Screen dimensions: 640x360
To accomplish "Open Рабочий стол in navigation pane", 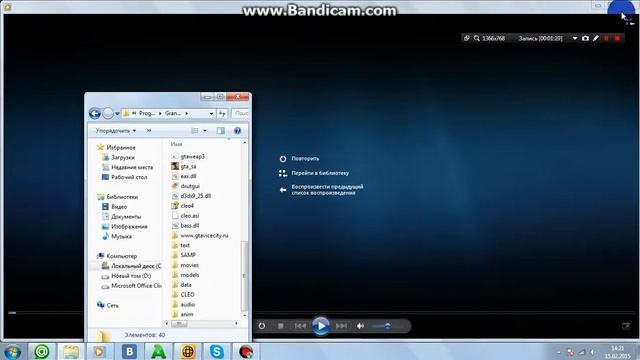I will 125,177.
